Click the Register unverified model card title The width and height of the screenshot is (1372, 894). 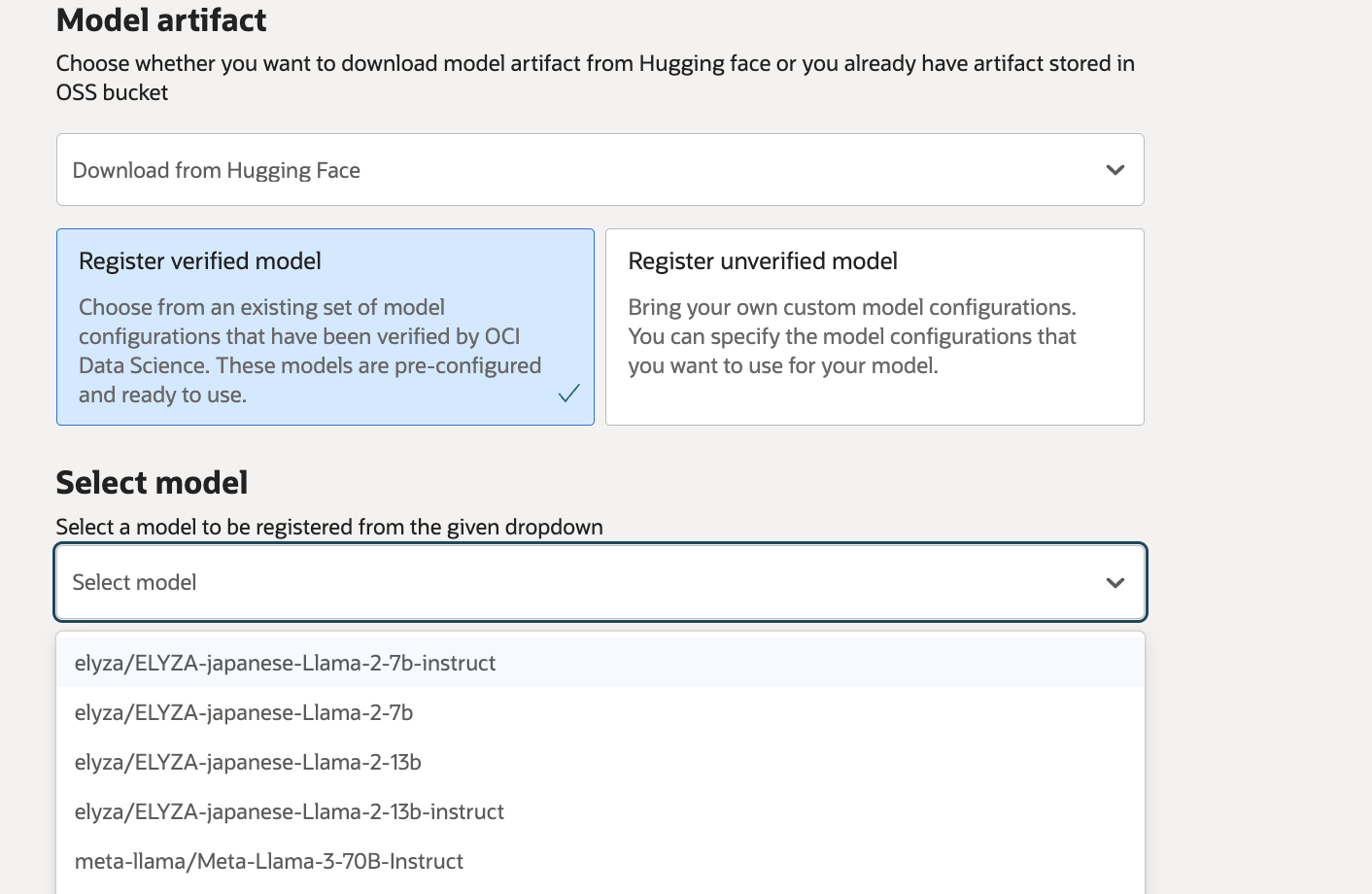[762, 260]
